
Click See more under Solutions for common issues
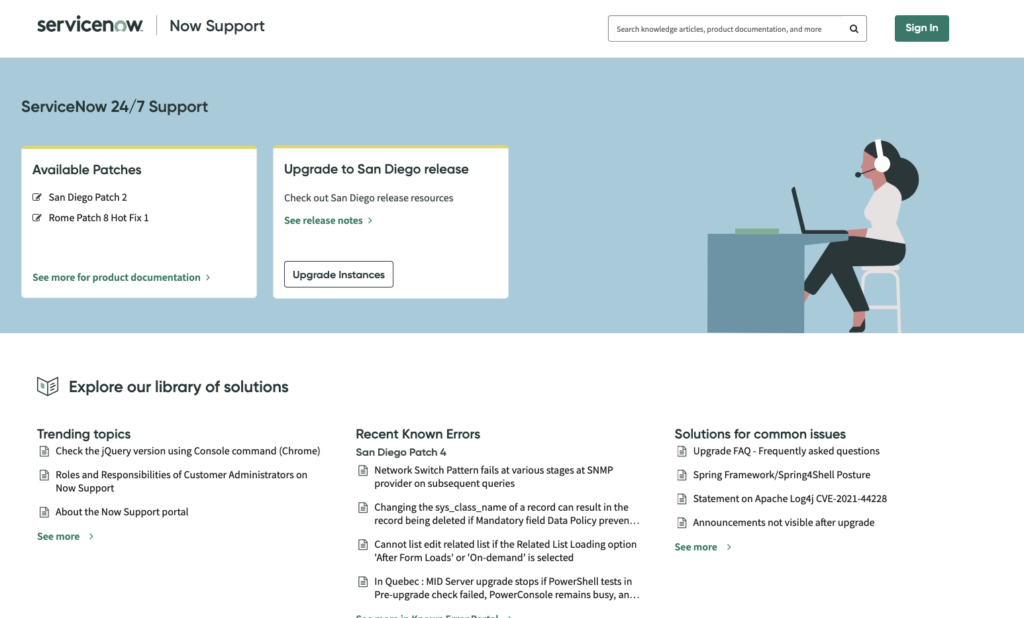click(x=696, y=547)
